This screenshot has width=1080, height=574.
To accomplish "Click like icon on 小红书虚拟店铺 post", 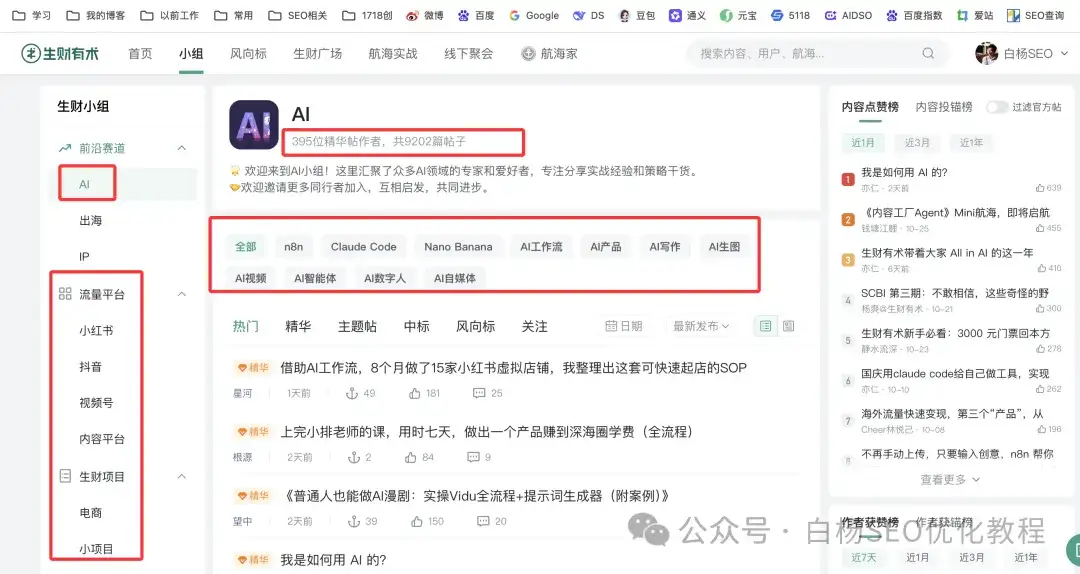I will point(415,393).
